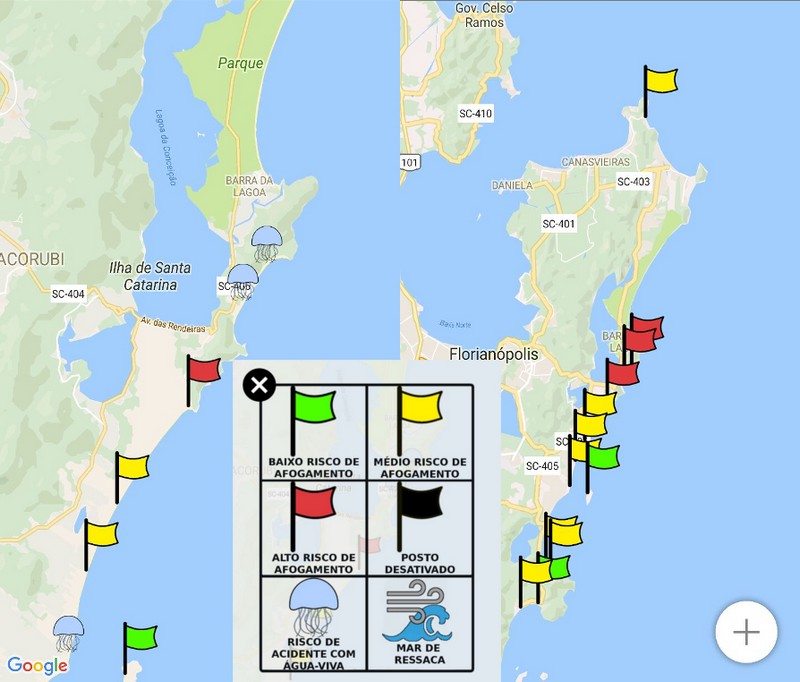Click the SC-401 road marker
The image size is (800, 682).
point(559,224)
